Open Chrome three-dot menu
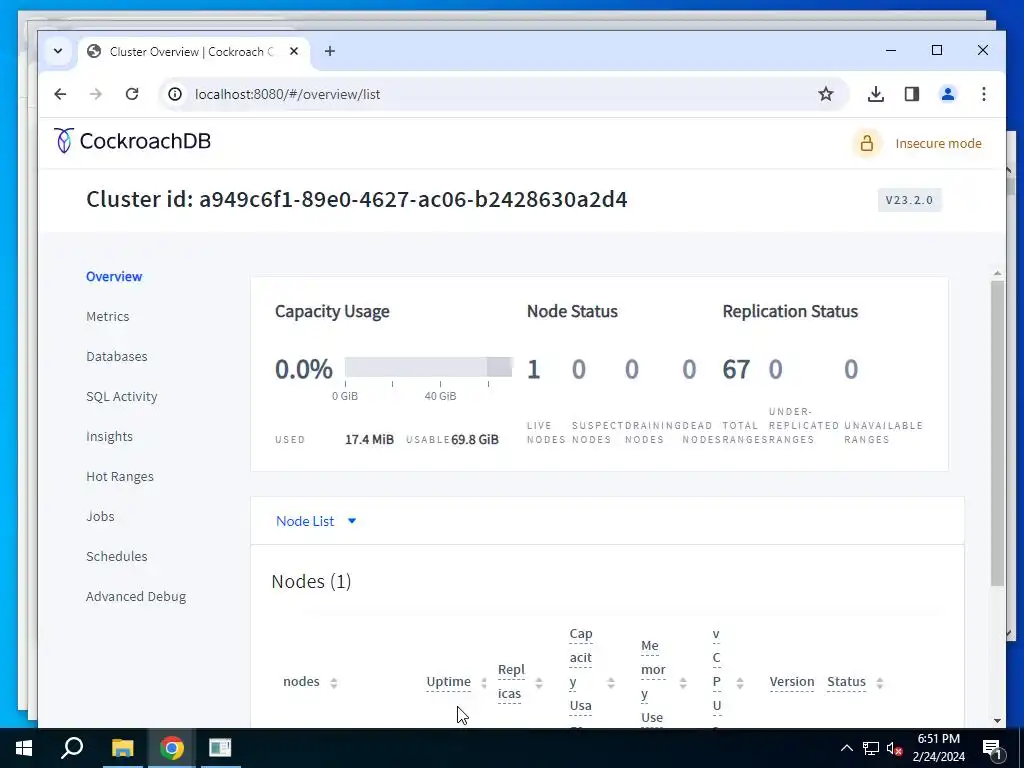This screenshot has height=768, width=1024. pyautogui.click(x=984, y=94)
